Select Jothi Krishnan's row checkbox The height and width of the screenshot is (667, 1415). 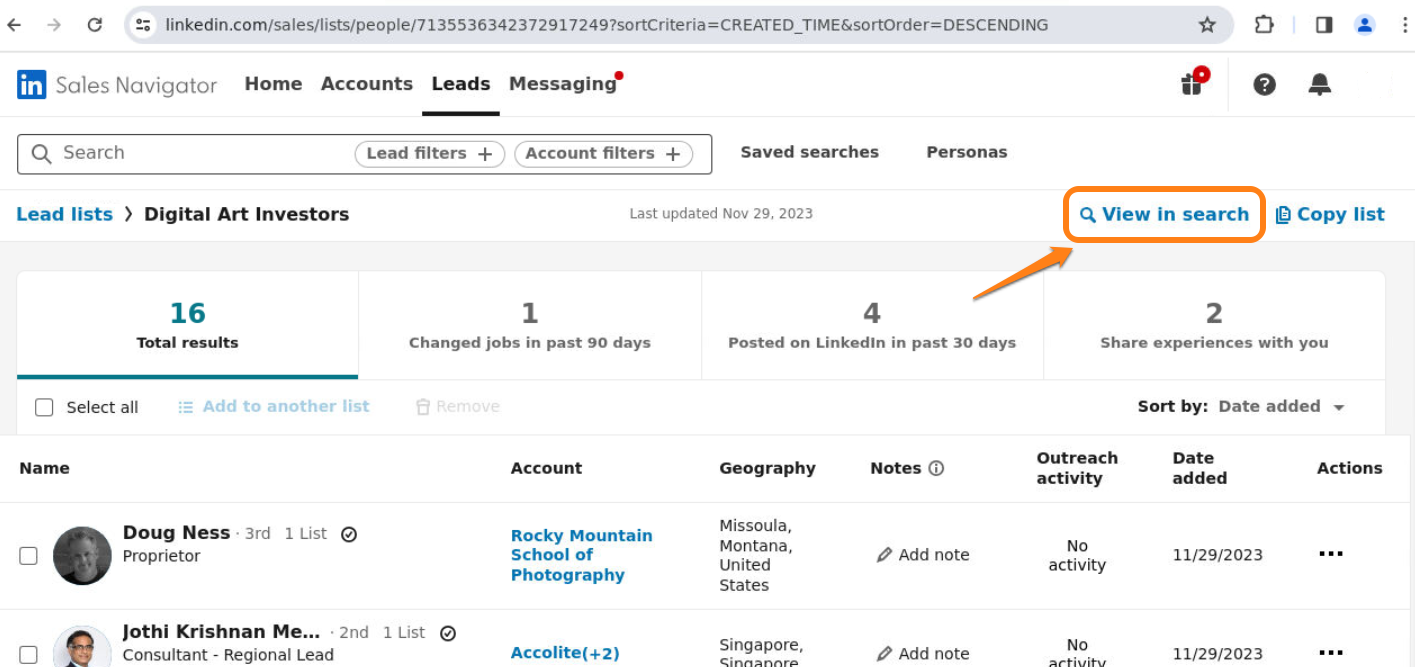pyautogui.click(x=29, y=654)
